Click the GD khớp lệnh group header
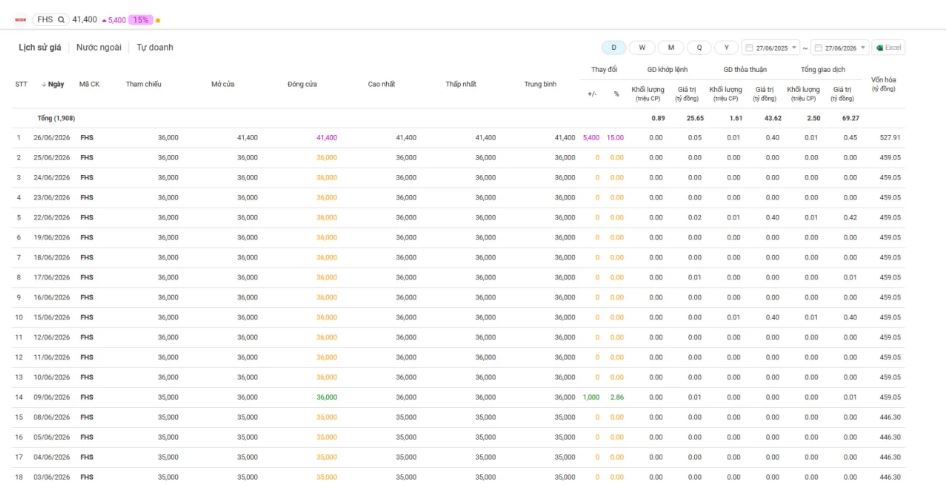 (x=667, y=69)
